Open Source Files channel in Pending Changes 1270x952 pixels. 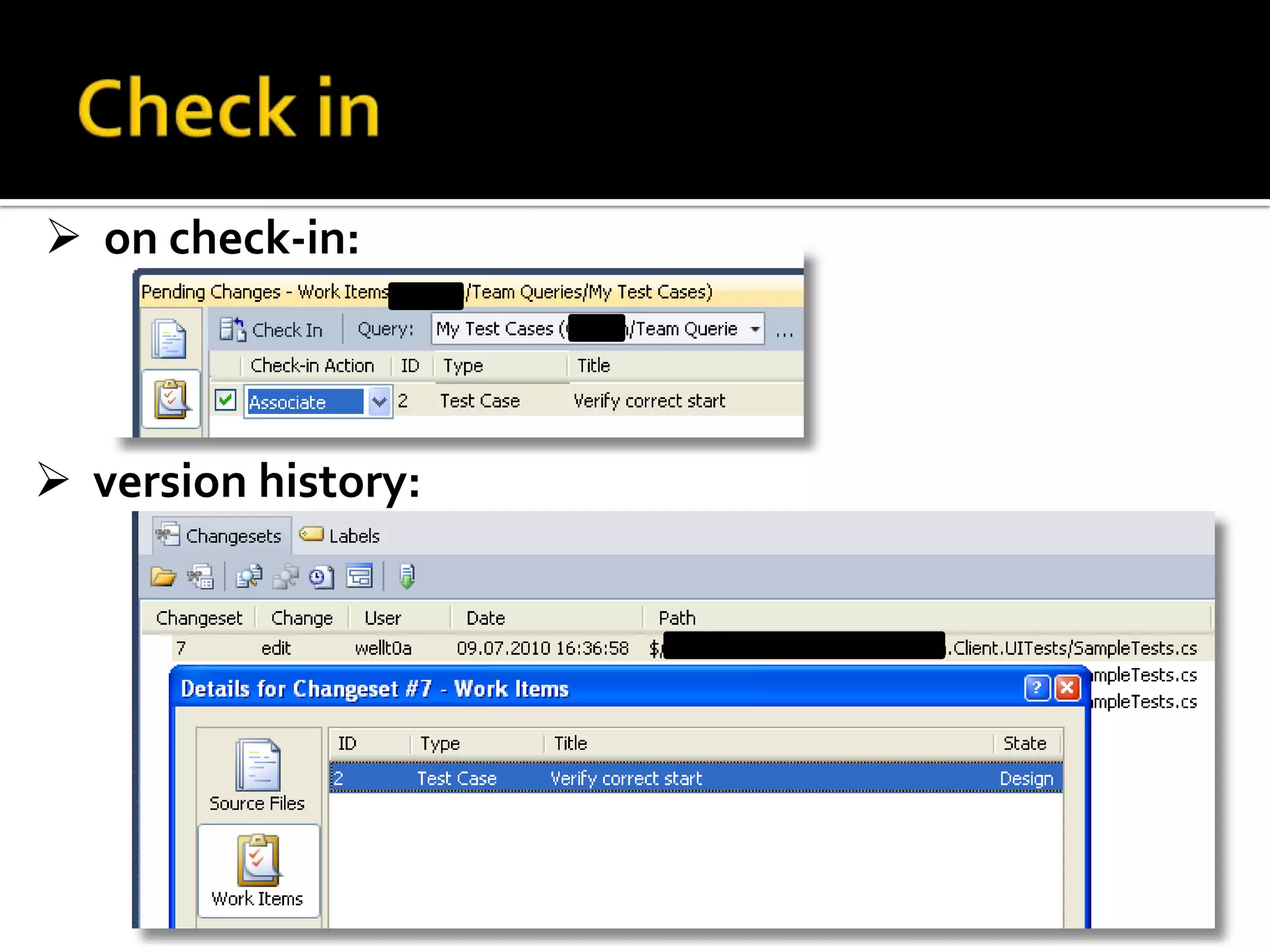click(x=169, y=339)
